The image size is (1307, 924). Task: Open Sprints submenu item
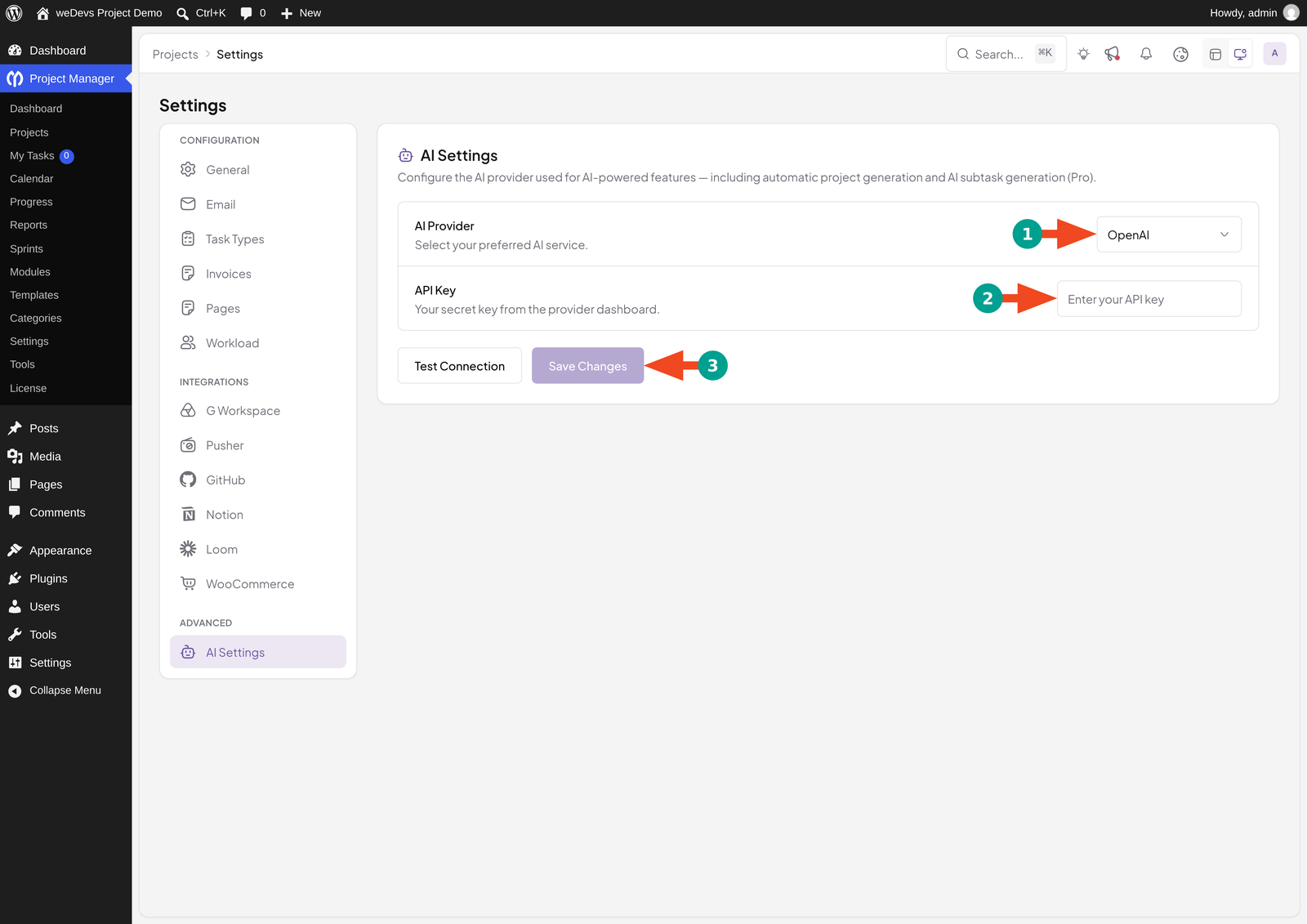tap(27, 249)
